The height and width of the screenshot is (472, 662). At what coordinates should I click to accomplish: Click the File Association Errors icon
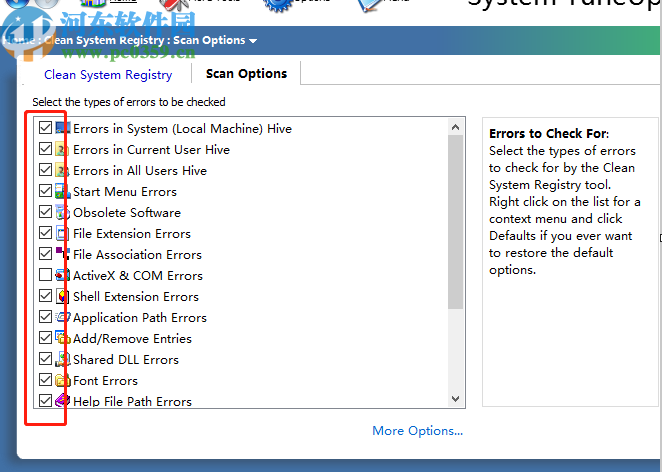pyautogui.click(x=62, y=254)
